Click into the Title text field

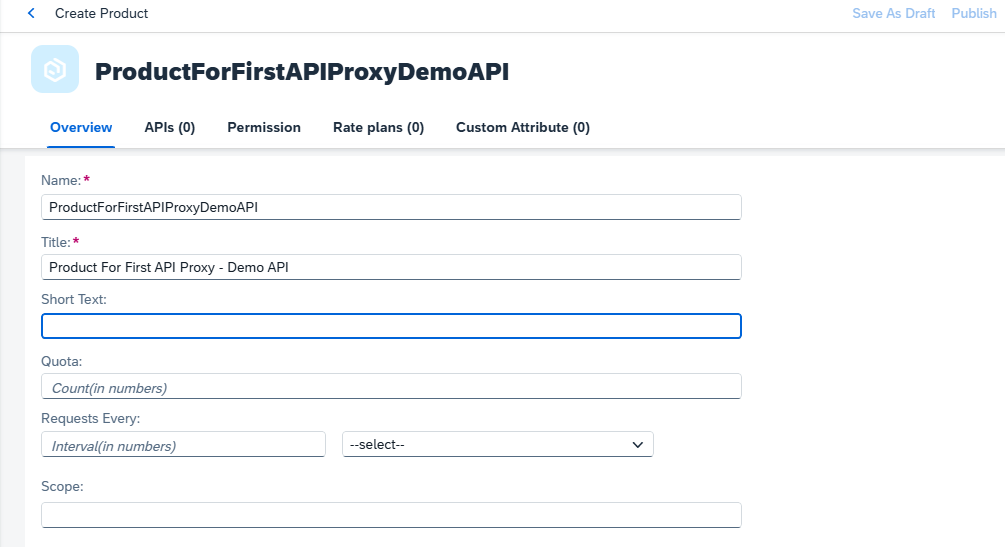point(391,267)
